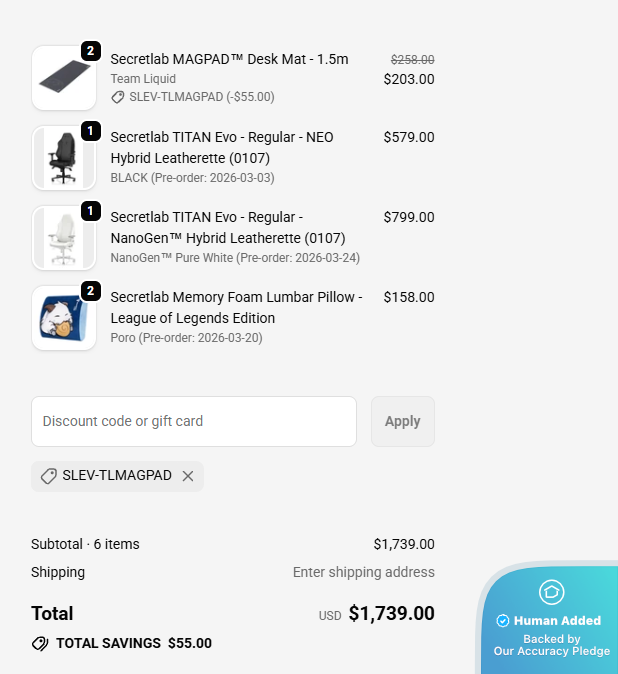Click the tag icon in applied discount chip
This screenshot has height=674, width=618.
tap(48, 476)
